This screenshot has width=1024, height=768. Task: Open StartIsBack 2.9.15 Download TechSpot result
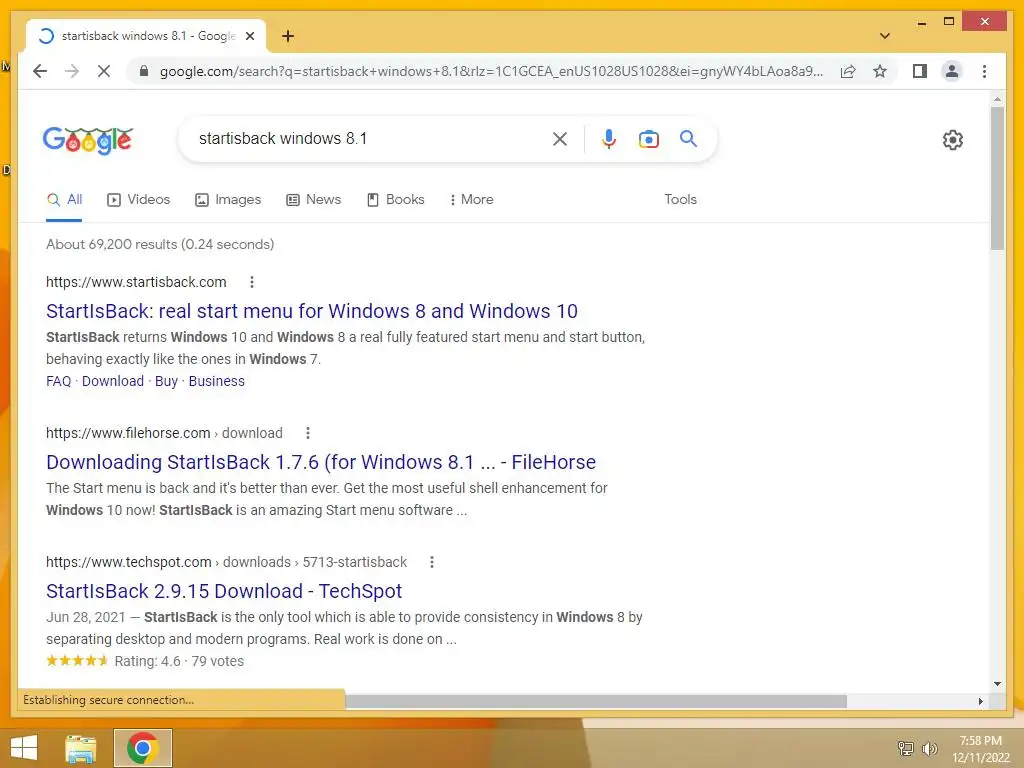[x=224, y=591]
